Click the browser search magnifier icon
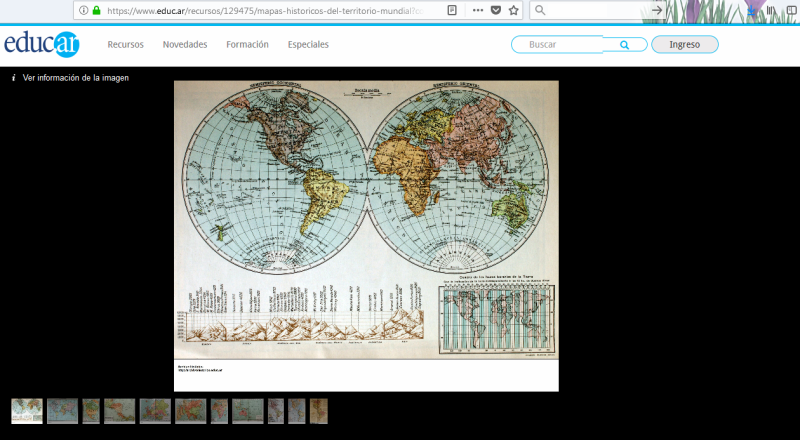The height and width of the screenshot is (440, 800). (x=540, y=10)
